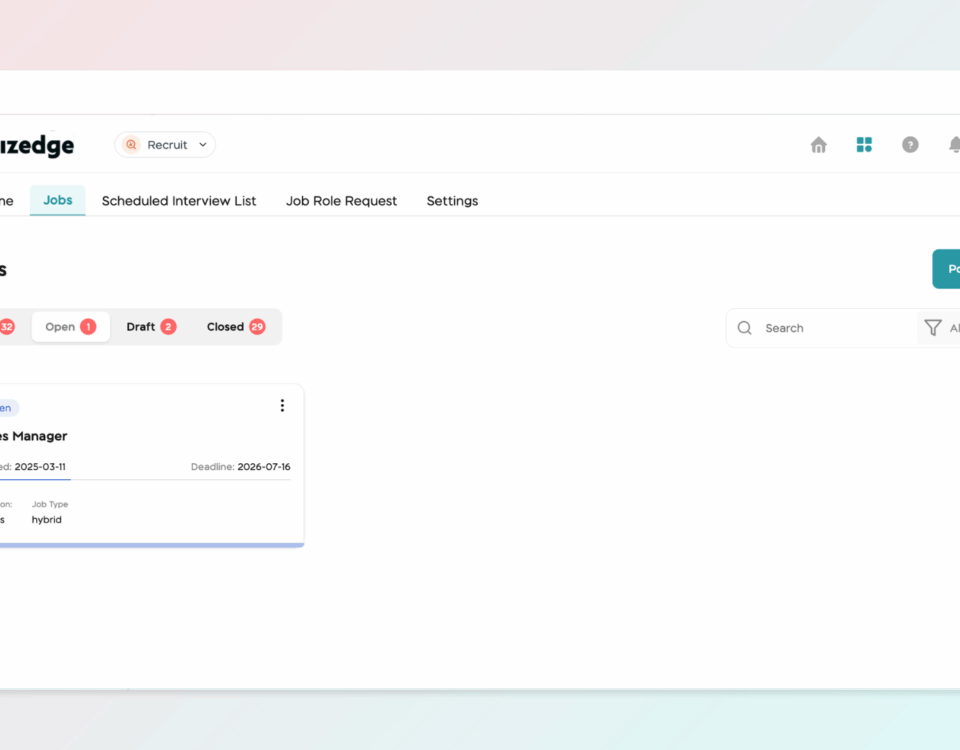Open Scheduled Interview List tab
Image resolution: width=960 pixels, height=750 pixels.
point(179,201)
